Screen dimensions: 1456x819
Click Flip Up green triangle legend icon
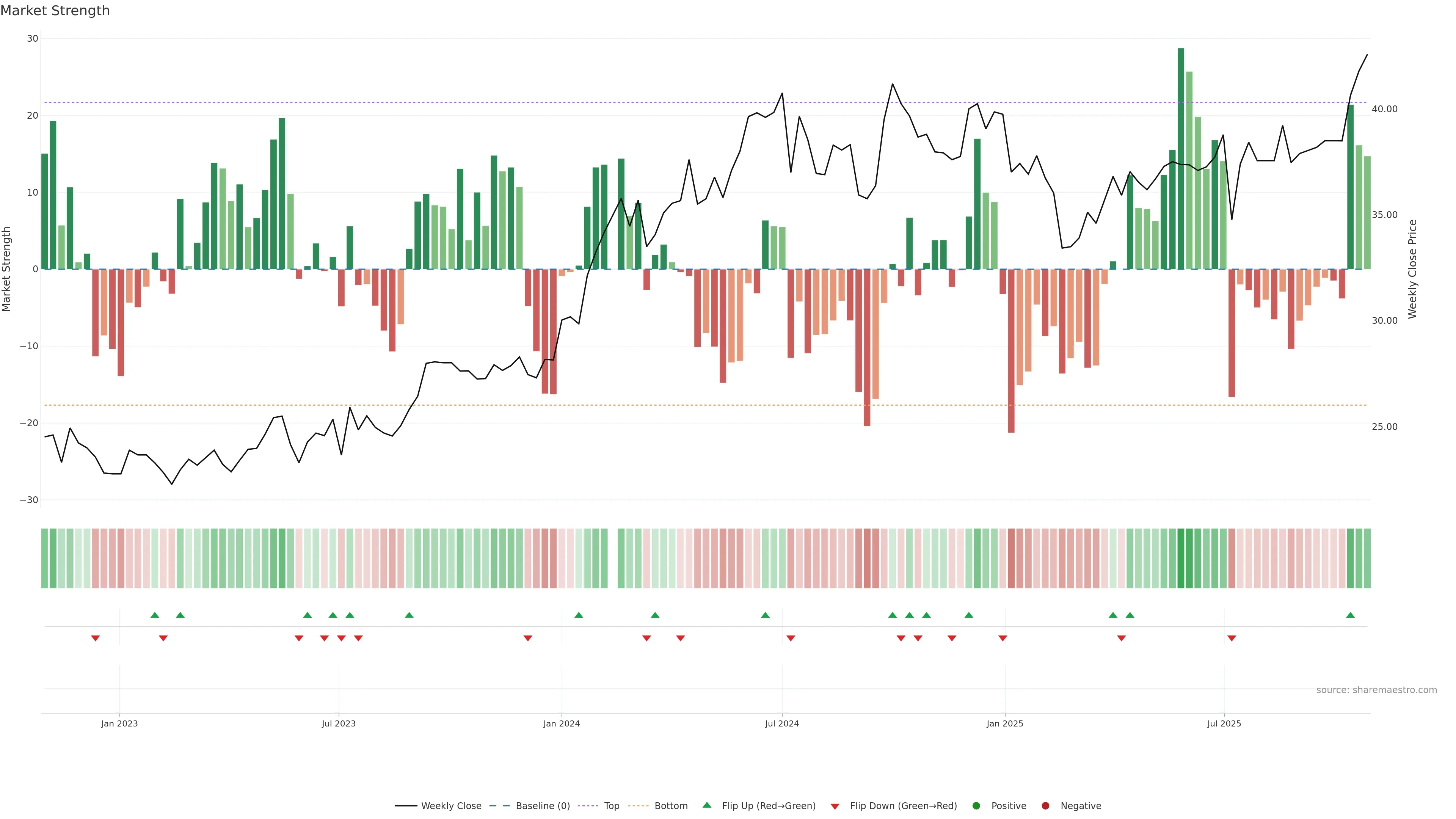click(706, 805)
